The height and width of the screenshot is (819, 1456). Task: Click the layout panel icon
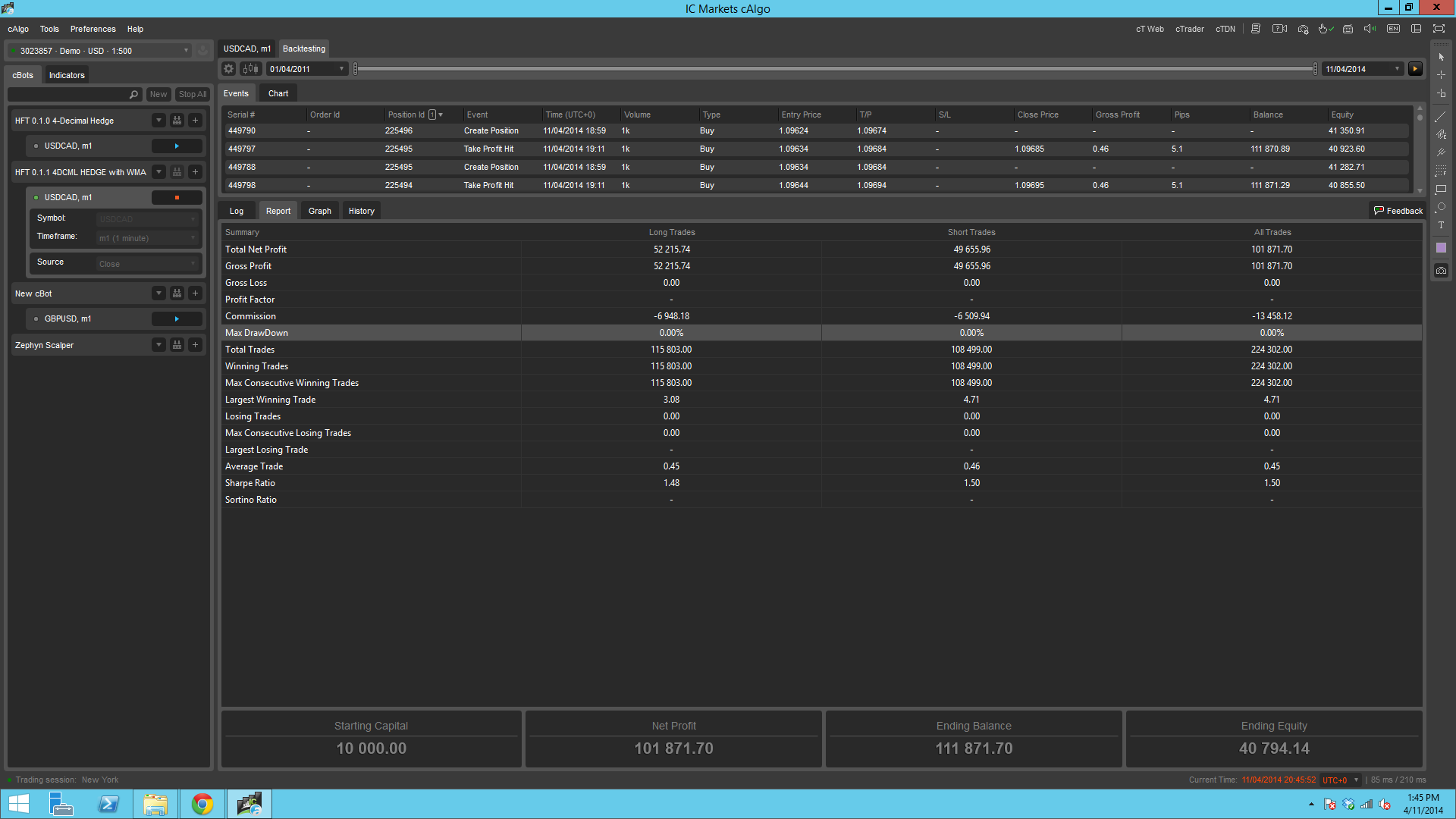(x=1416, y=29)
